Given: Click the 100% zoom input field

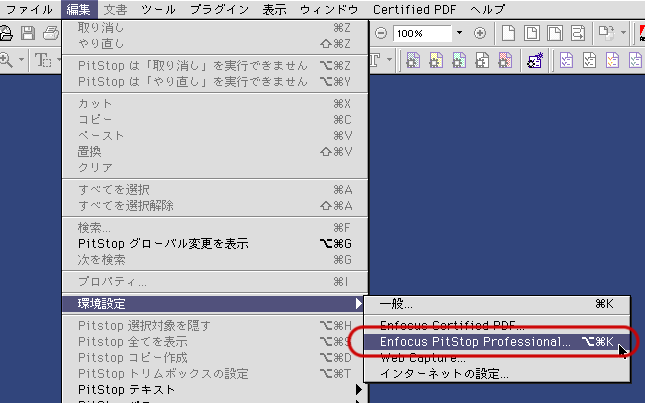Looking at the screenshot, I should tap(422, 33).
